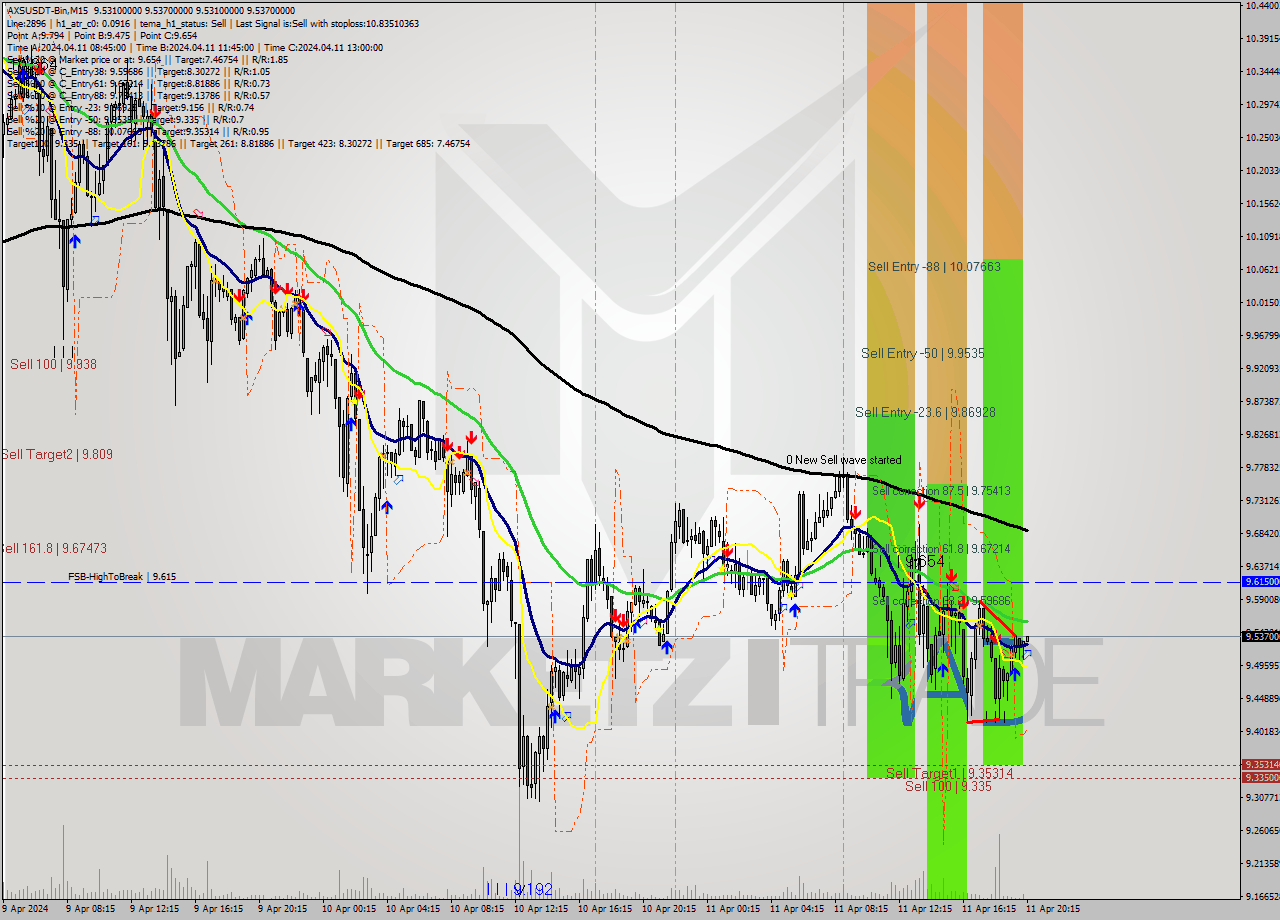
Task: Click the 'Sell Target1 | 9.35314' label
Action: [x=949, y=773]
